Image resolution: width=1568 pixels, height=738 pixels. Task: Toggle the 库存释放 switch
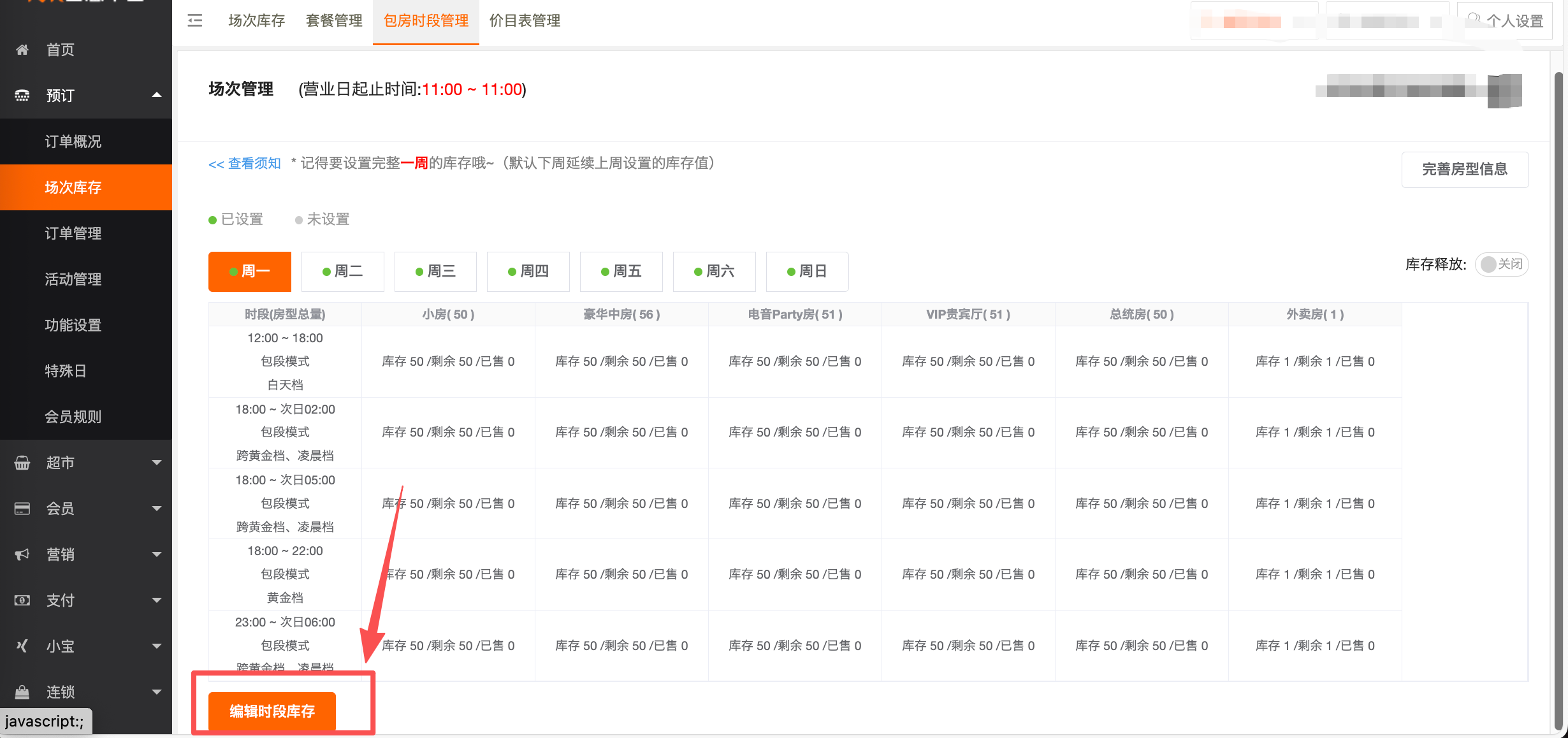[x=1501, y=264]
